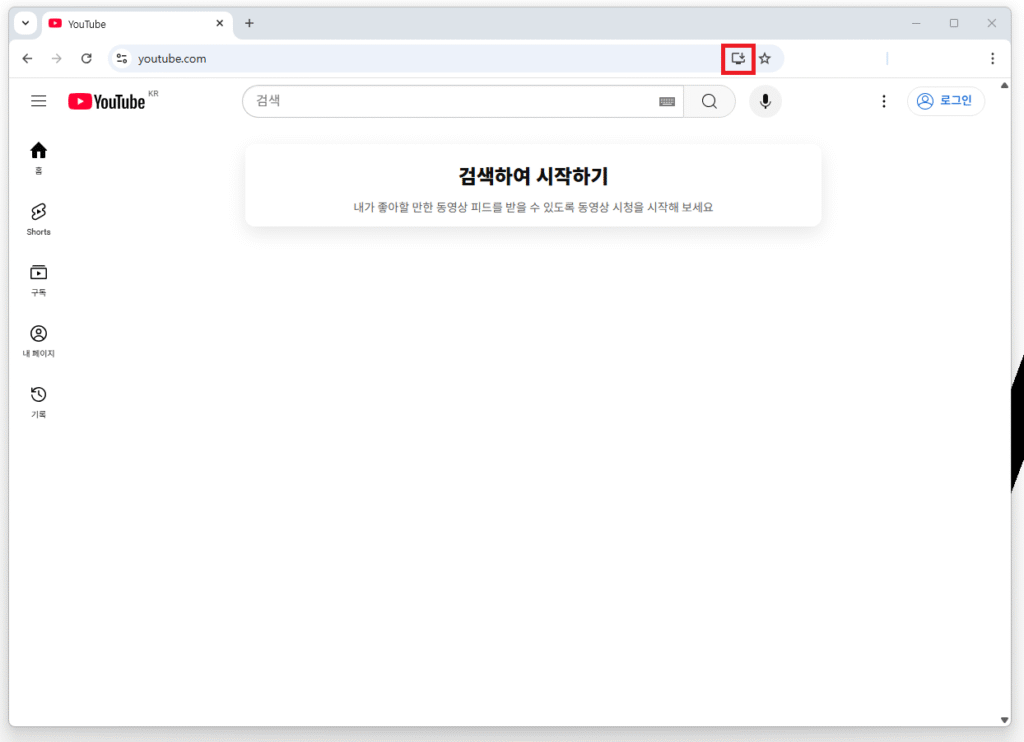Screen dimensions: 1024x742
Task: Submit search with magnifier button
Action: (x=709, y=101)
